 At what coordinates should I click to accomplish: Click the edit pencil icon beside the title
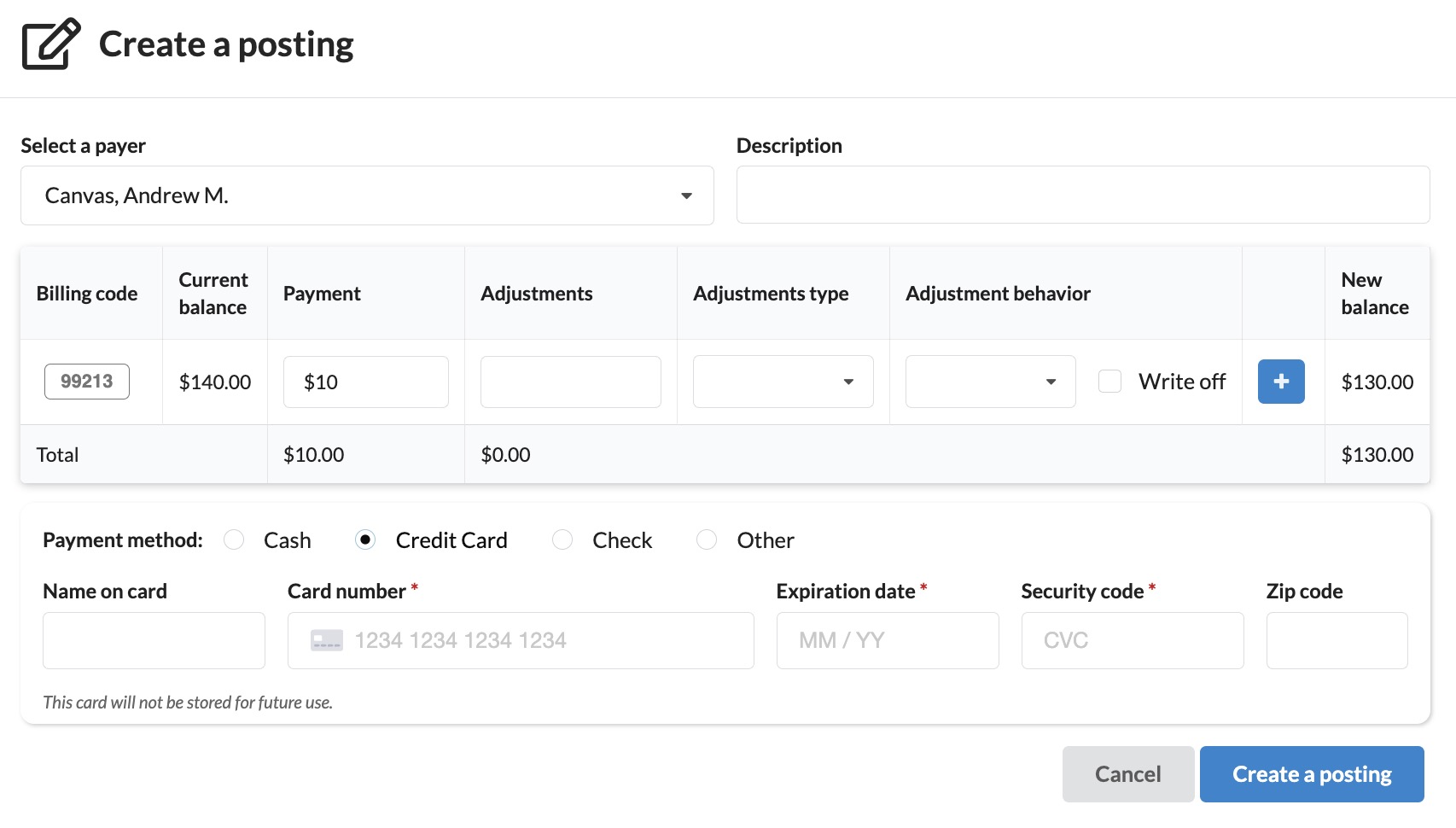tap(50, 44)
